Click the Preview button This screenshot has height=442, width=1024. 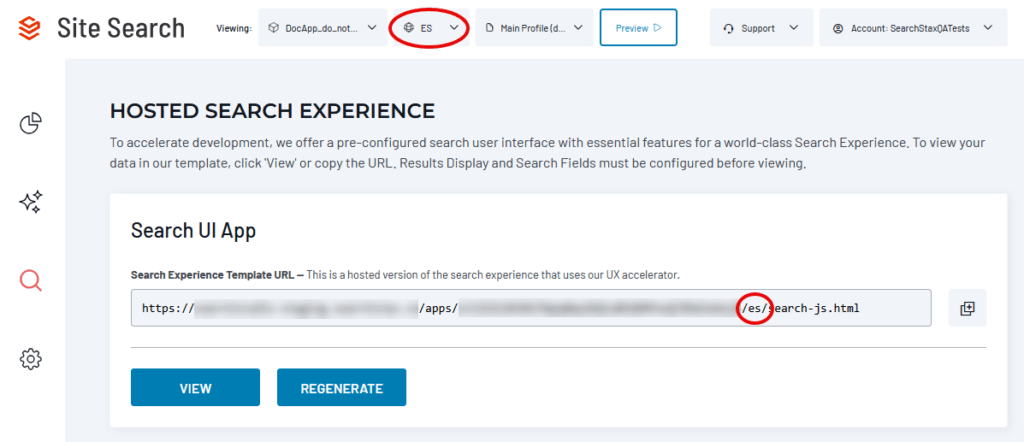coord(638,28)
